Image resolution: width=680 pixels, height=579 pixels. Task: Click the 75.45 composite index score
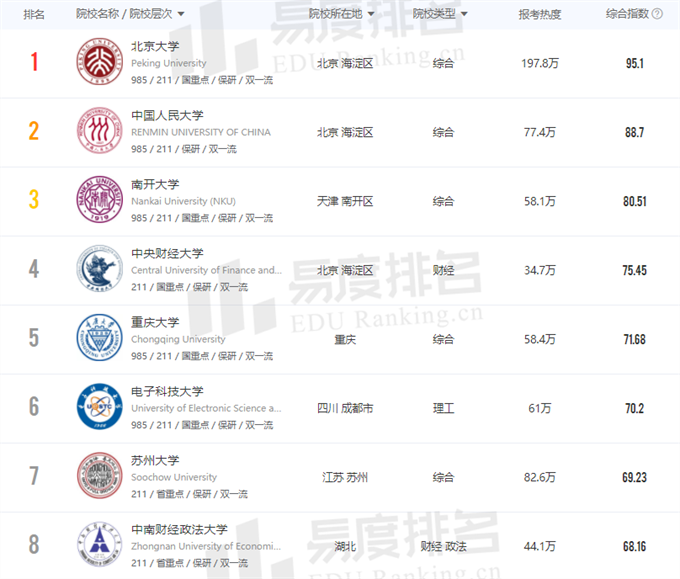[635, 270]
